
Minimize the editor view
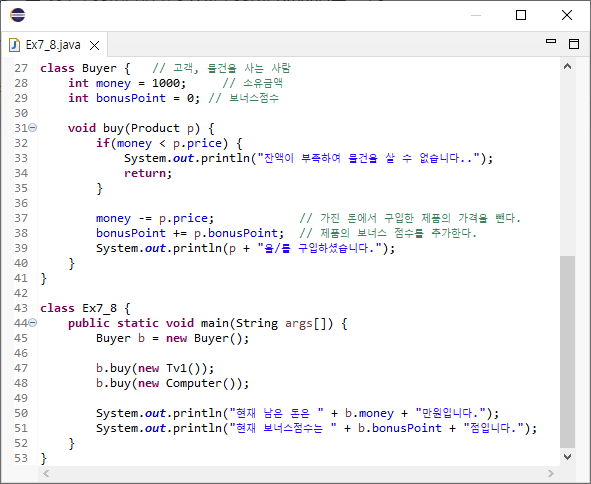551,41
